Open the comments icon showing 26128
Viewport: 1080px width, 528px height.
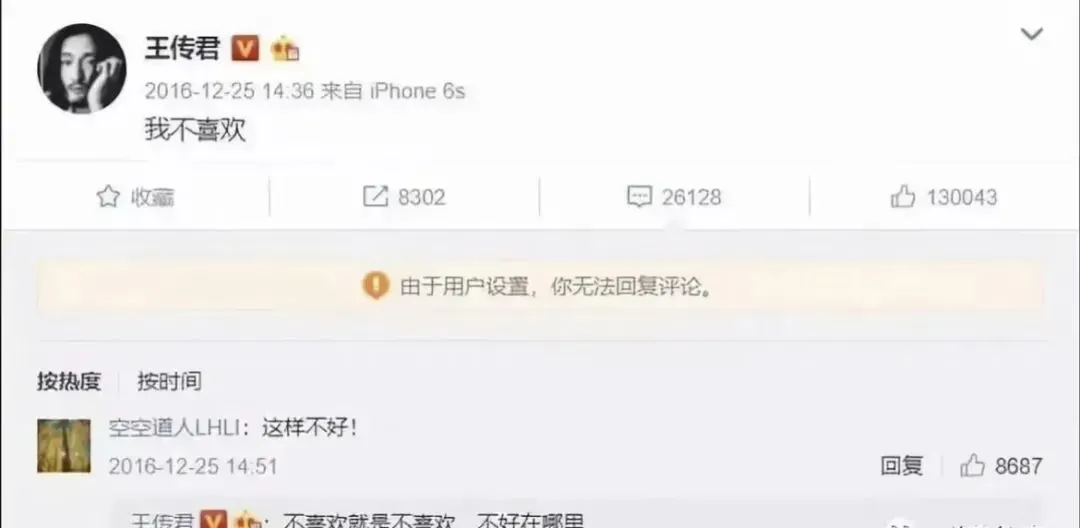coord(639,198)
